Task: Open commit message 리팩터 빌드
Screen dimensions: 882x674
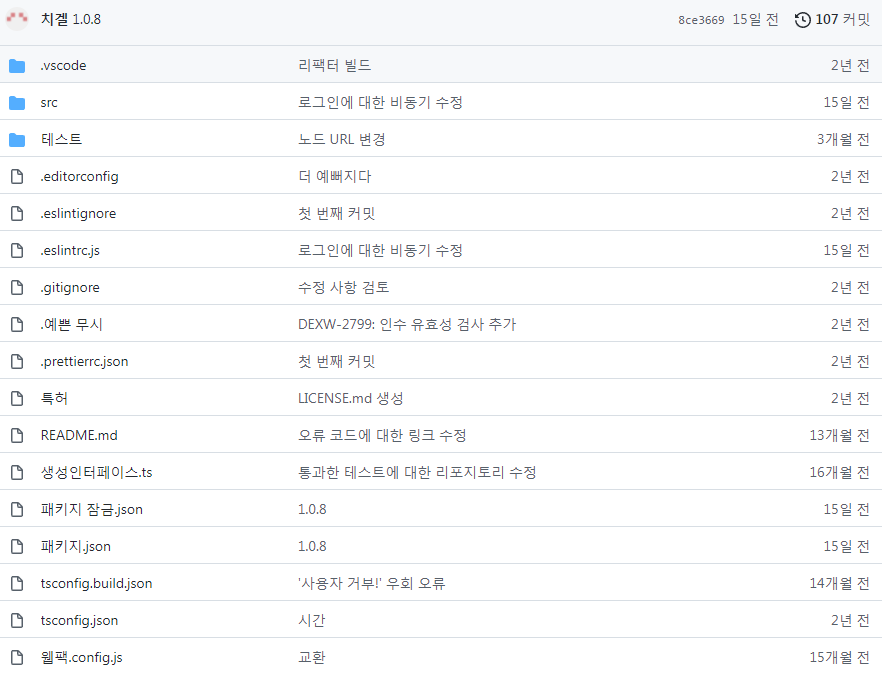Action: click(335, 66)
